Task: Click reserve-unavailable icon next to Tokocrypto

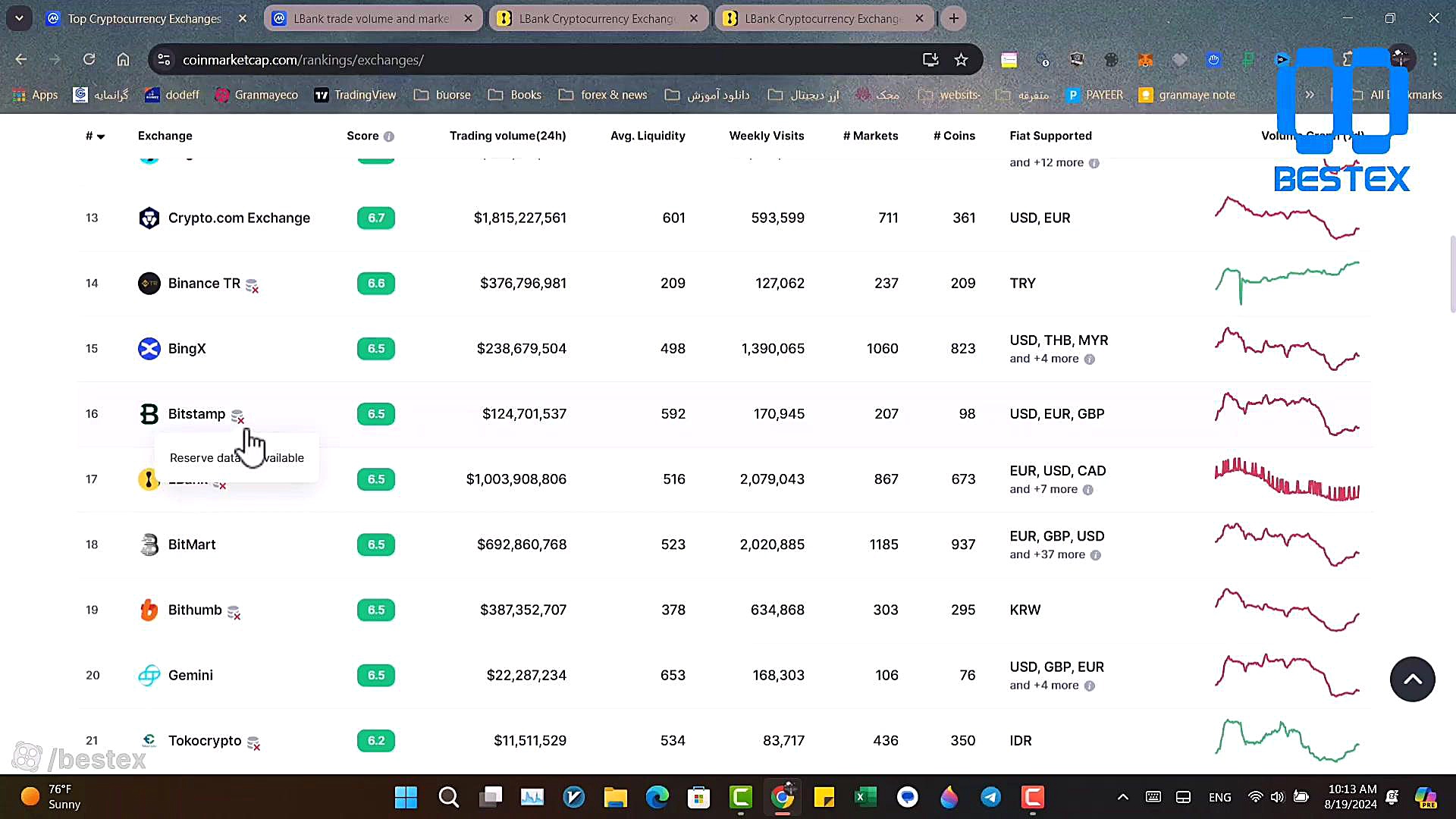Action: point(254,743)
